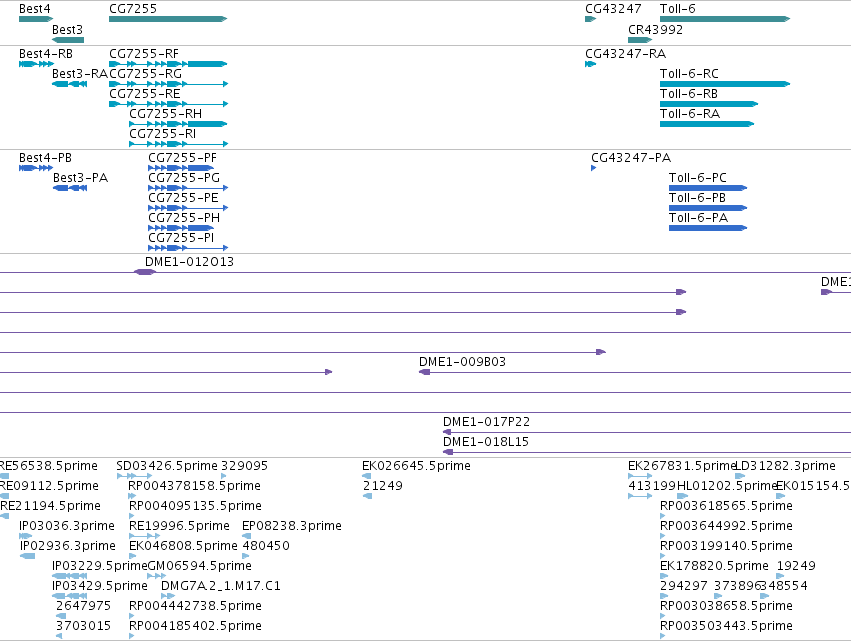Screen dimensions: 851x641
Task: Select the EP08238.3prime EST
Action: point(246,537)
